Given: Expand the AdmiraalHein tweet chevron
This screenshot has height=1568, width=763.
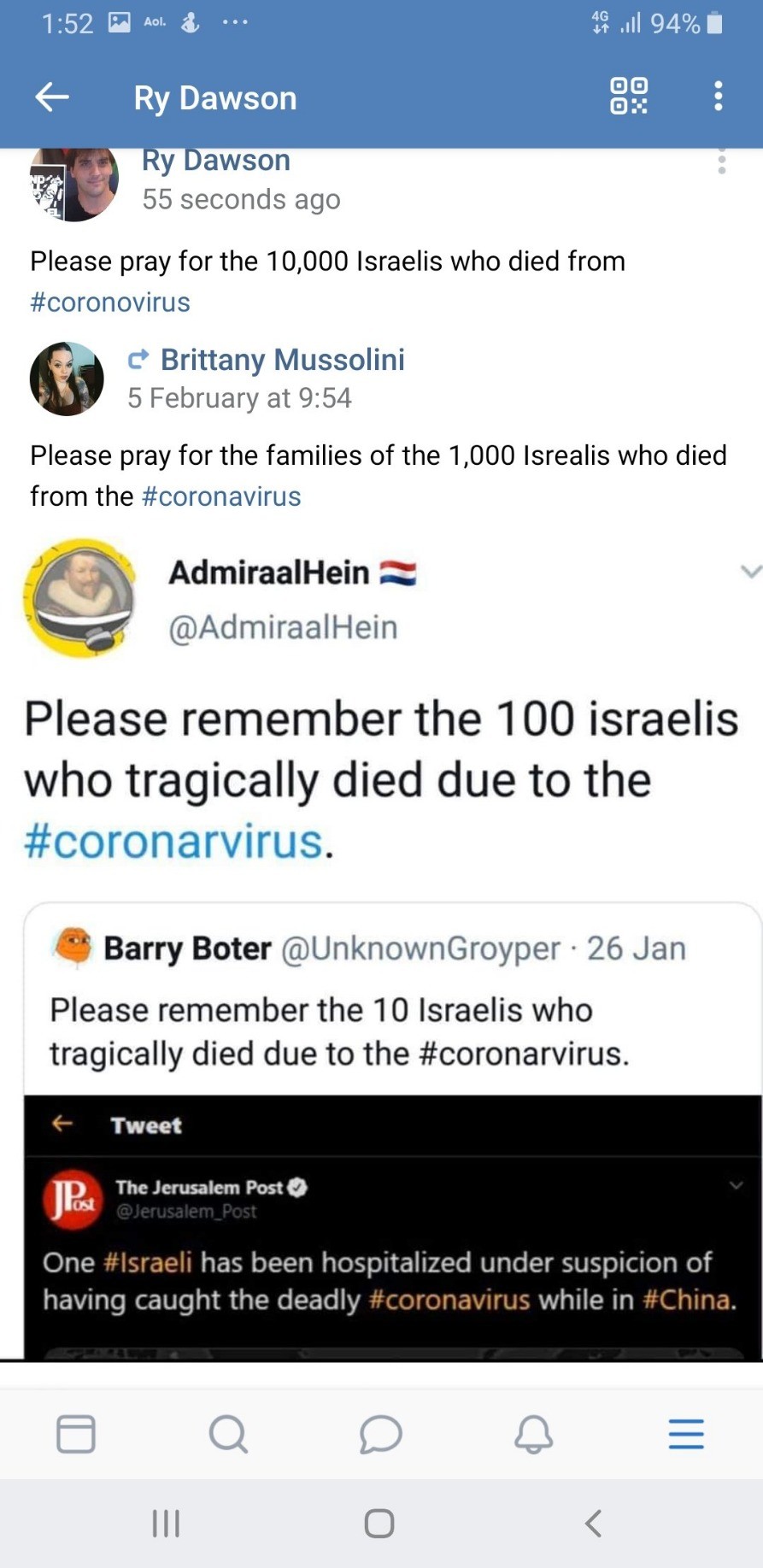Looking at the screenshot, I should coord(750,572).
